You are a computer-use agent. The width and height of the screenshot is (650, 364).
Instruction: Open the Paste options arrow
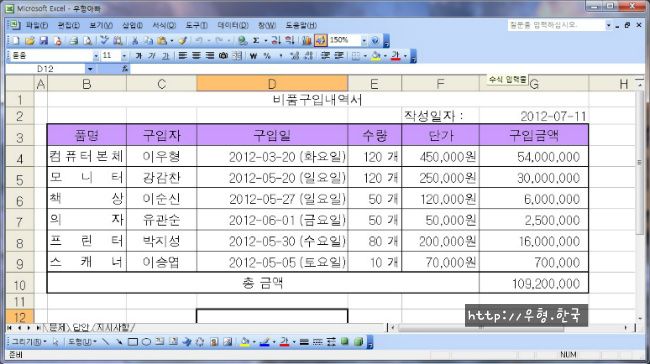pyautogui.click(x=172, y=41)
